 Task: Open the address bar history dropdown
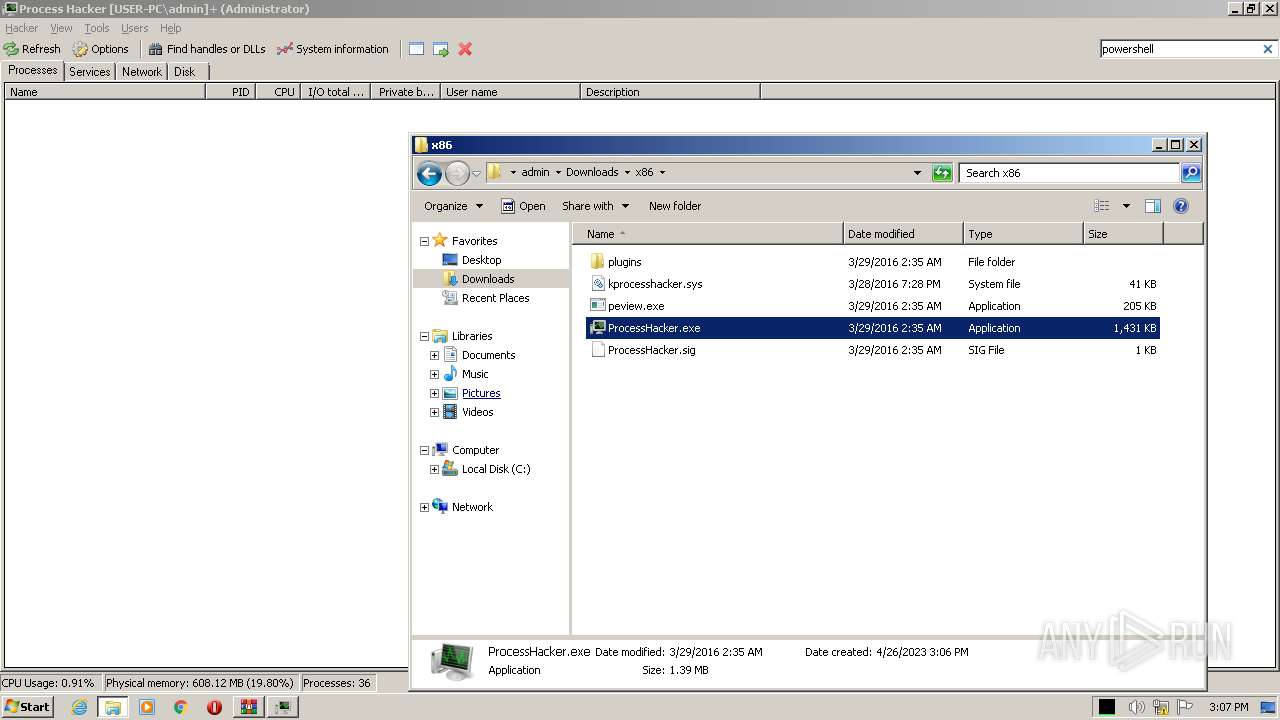coord(917,173)
